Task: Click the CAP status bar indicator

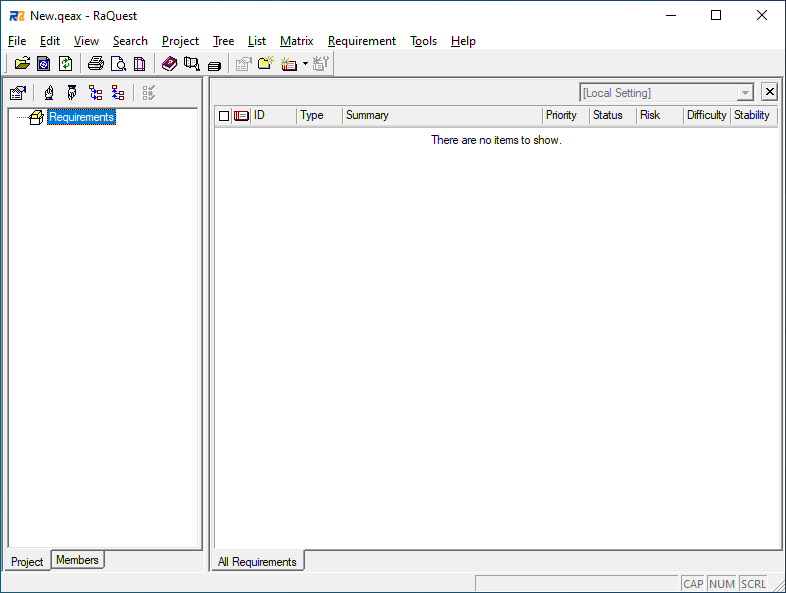Action: tap(693, 584)
